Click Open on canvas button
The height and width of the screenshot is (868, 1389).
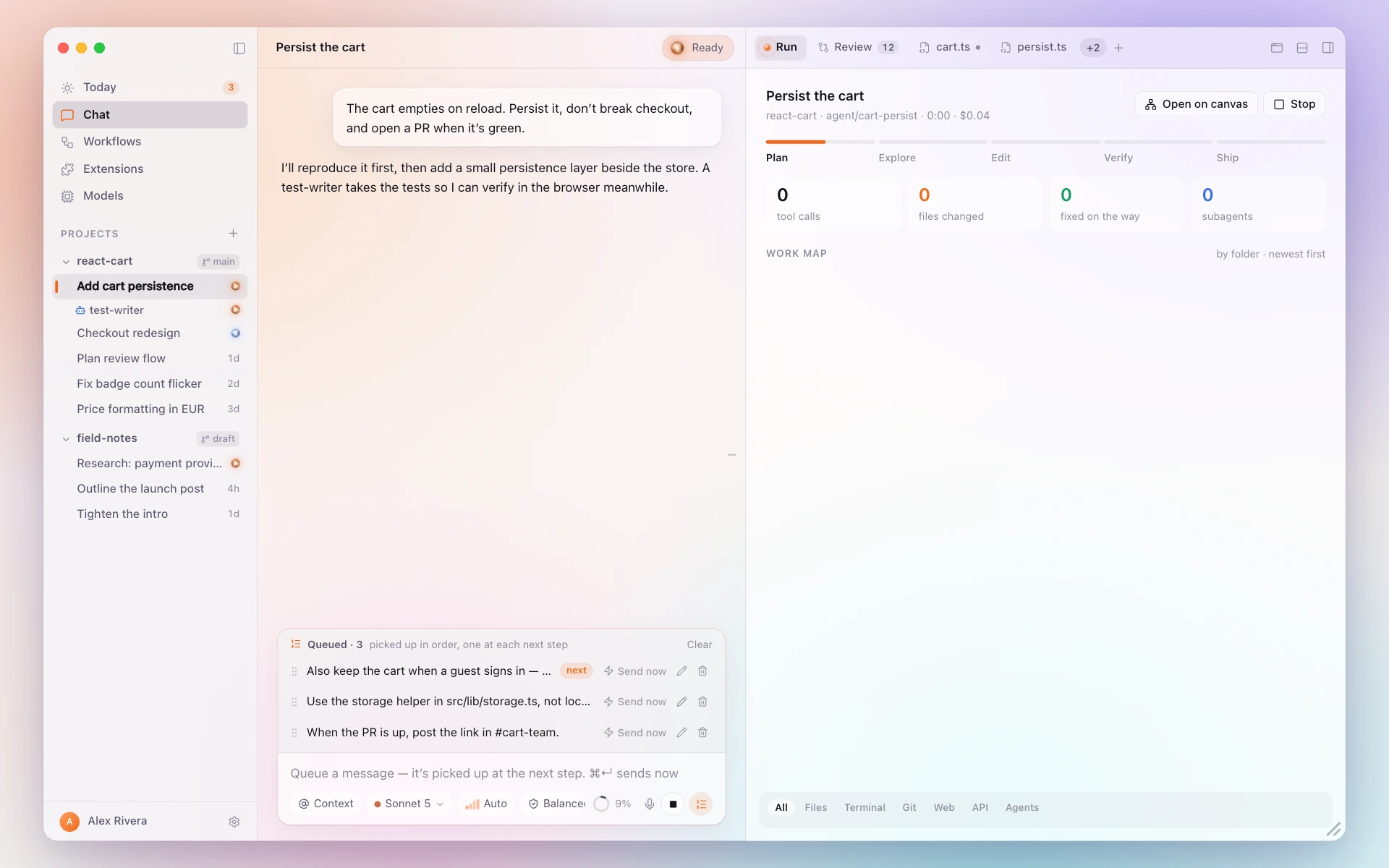tap(1196, 104)
